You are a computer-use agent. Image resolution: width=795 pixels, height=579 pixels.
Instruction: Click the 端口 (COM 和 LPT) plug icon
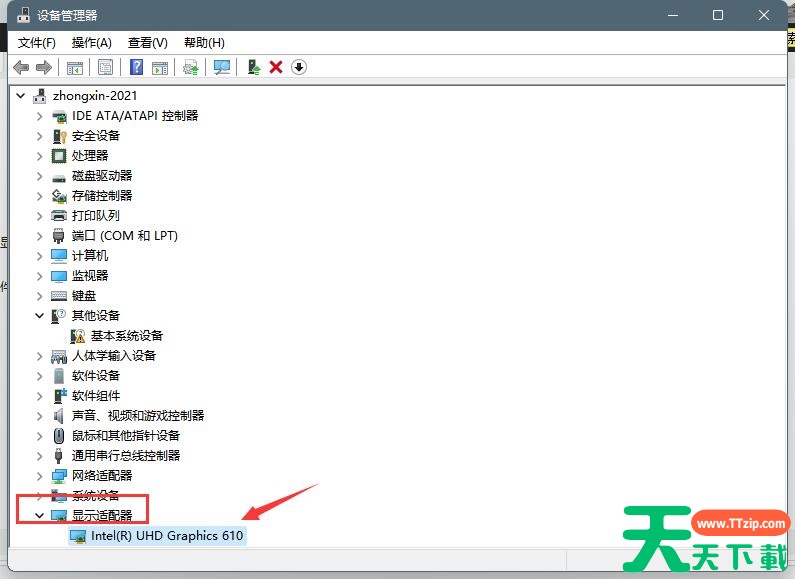tap(59, 236)
